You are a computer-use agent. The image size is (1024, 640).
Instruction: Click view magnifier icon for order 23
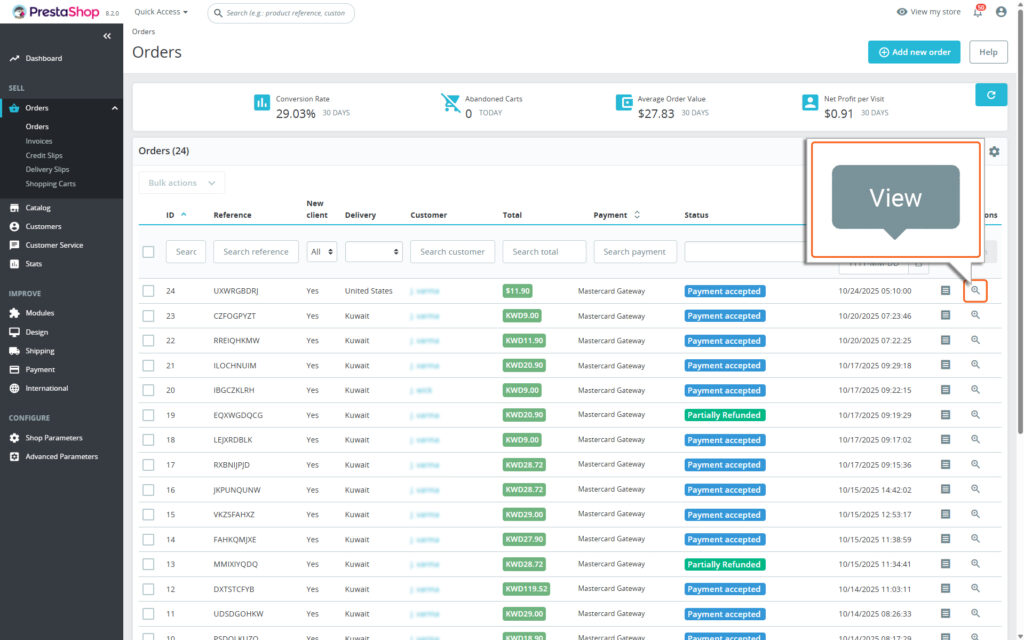(x=975, y=316)
